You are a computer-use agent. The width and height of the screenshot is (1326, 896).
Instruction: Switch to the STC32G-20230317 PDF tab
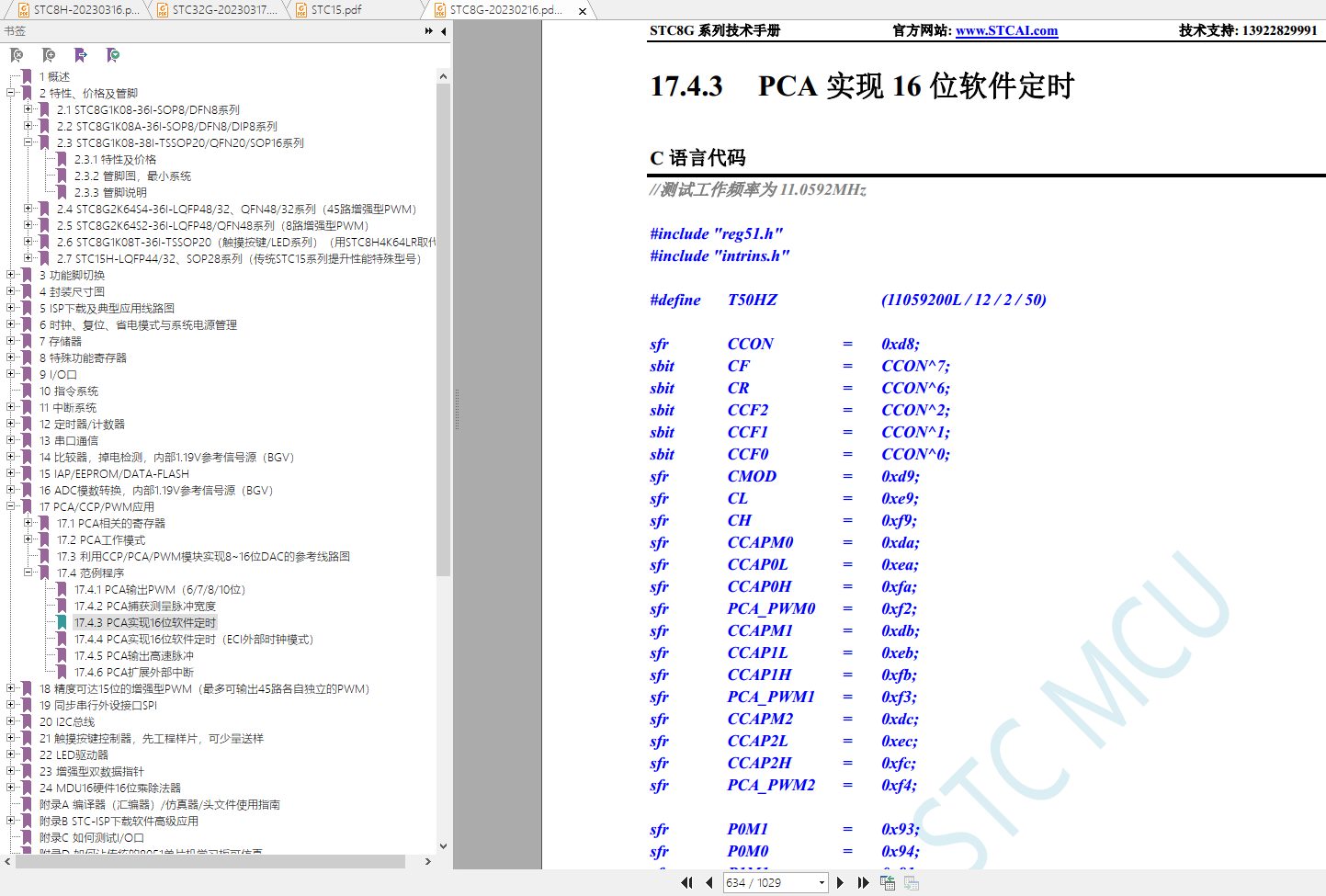[x=217, y=10]
